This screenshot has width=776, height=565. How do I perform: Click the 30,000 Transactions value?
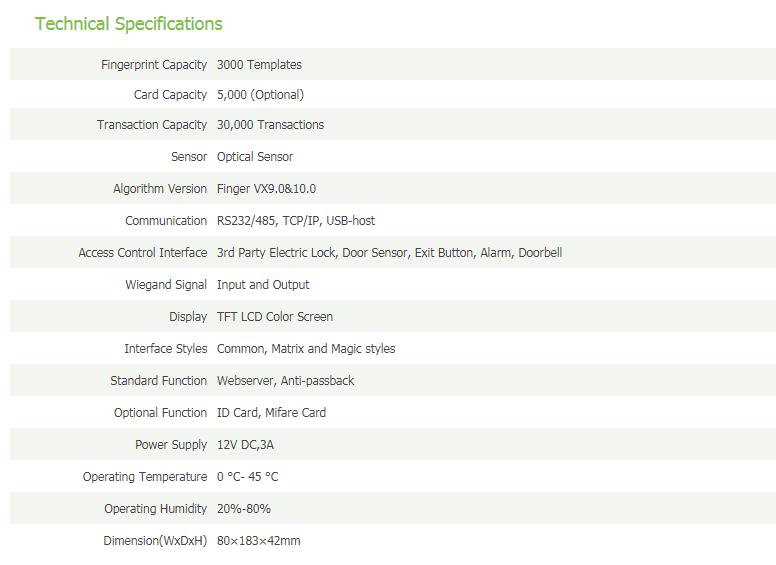270,125
